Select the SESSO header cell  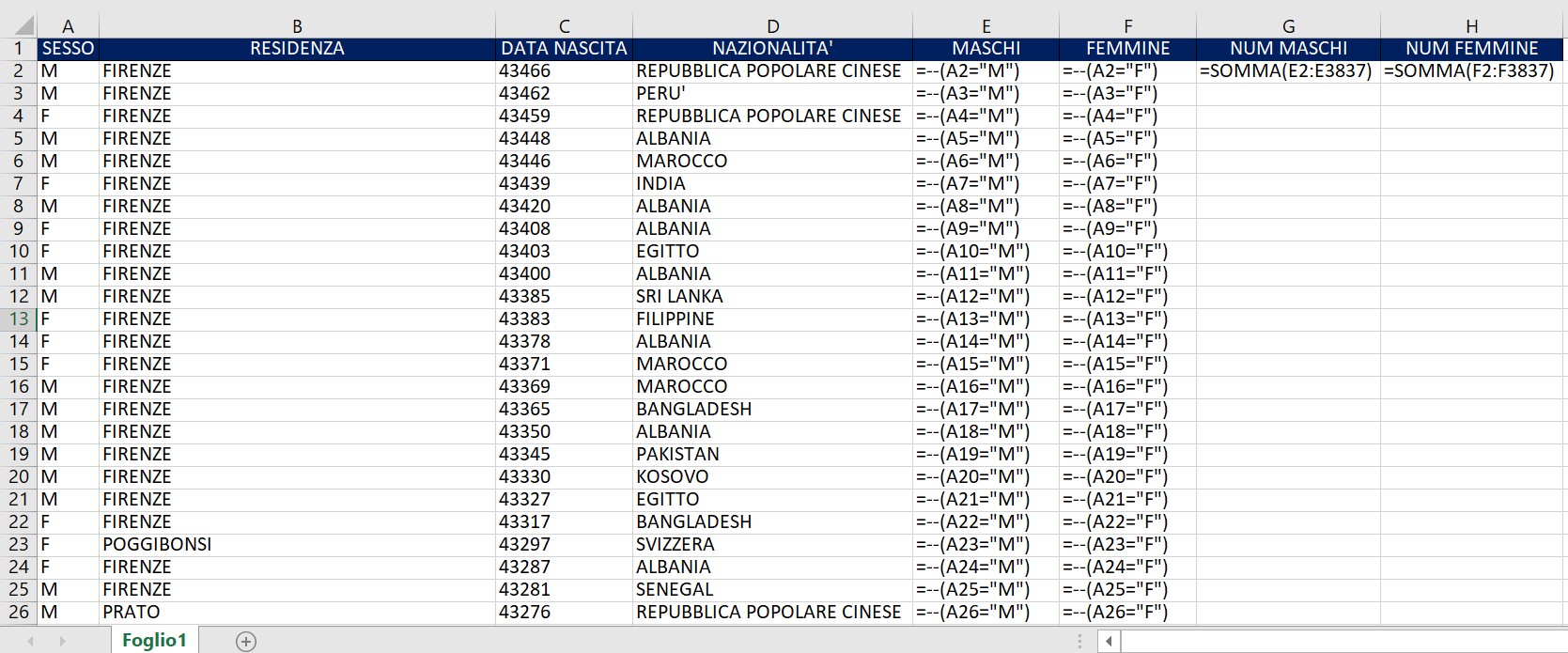pos(68,49)
